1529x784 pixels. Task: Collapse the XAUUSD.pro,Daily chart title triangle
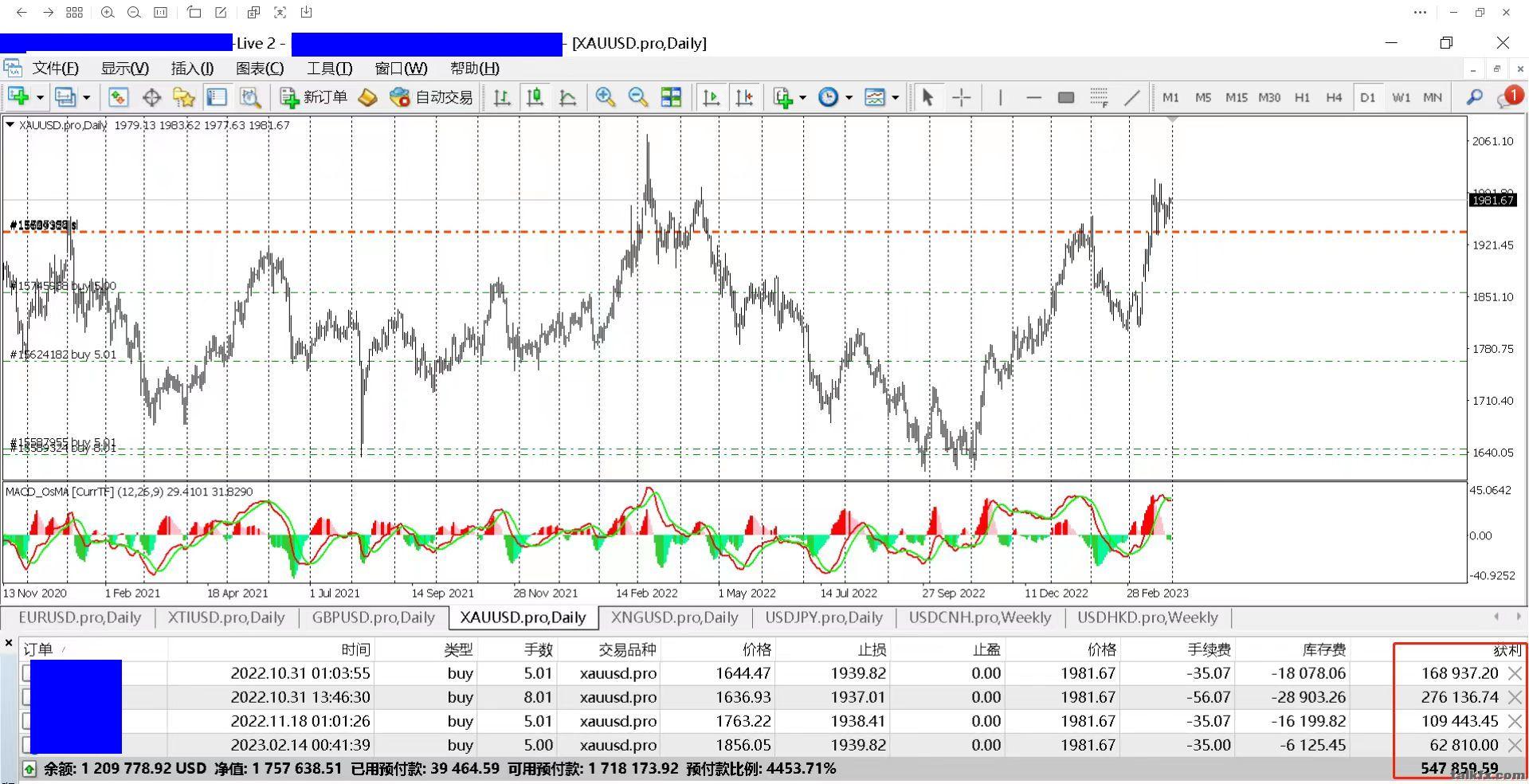pyautogui.click(x=10, y=124)
